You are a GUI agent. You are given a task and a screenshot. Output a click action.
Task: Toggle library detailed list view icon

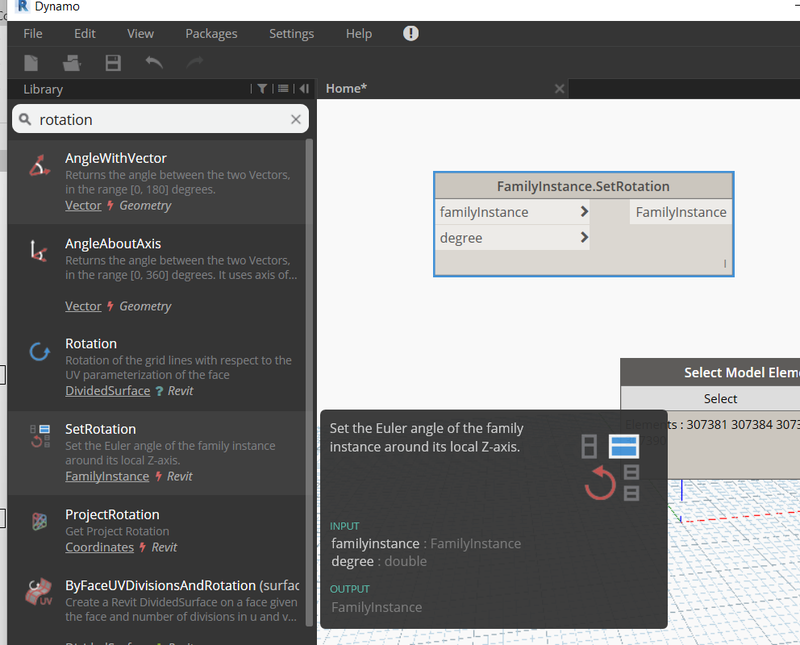tap(283, 89)
